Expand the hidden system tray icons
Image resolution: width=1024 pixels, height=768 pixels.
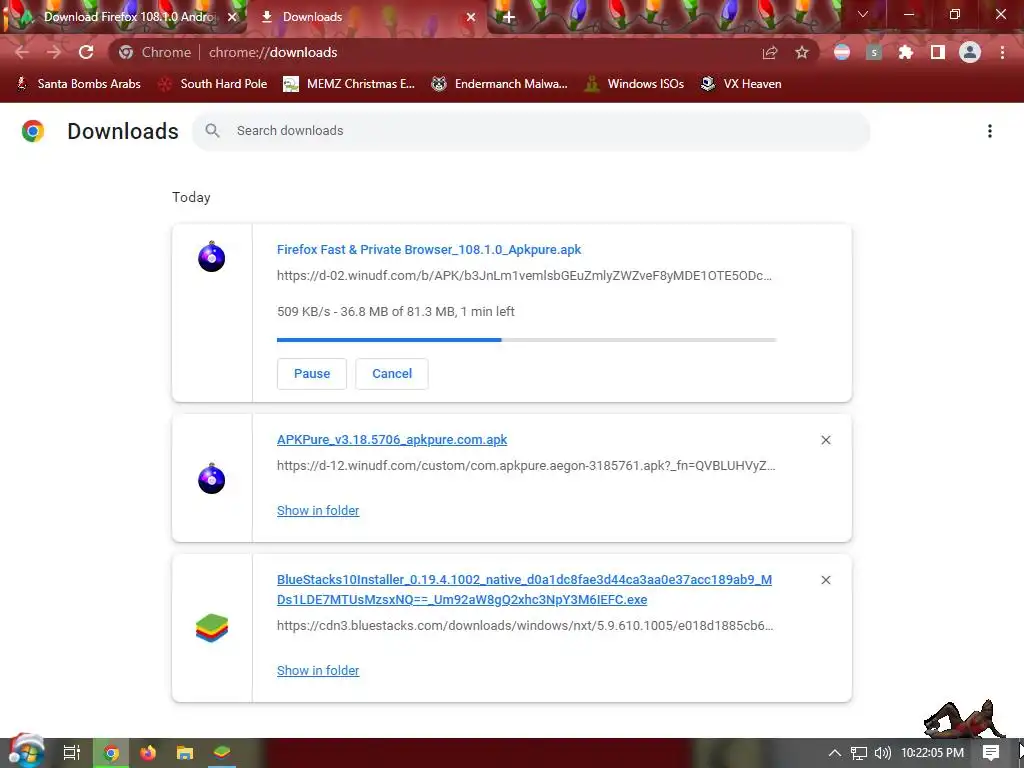[835, 753]
